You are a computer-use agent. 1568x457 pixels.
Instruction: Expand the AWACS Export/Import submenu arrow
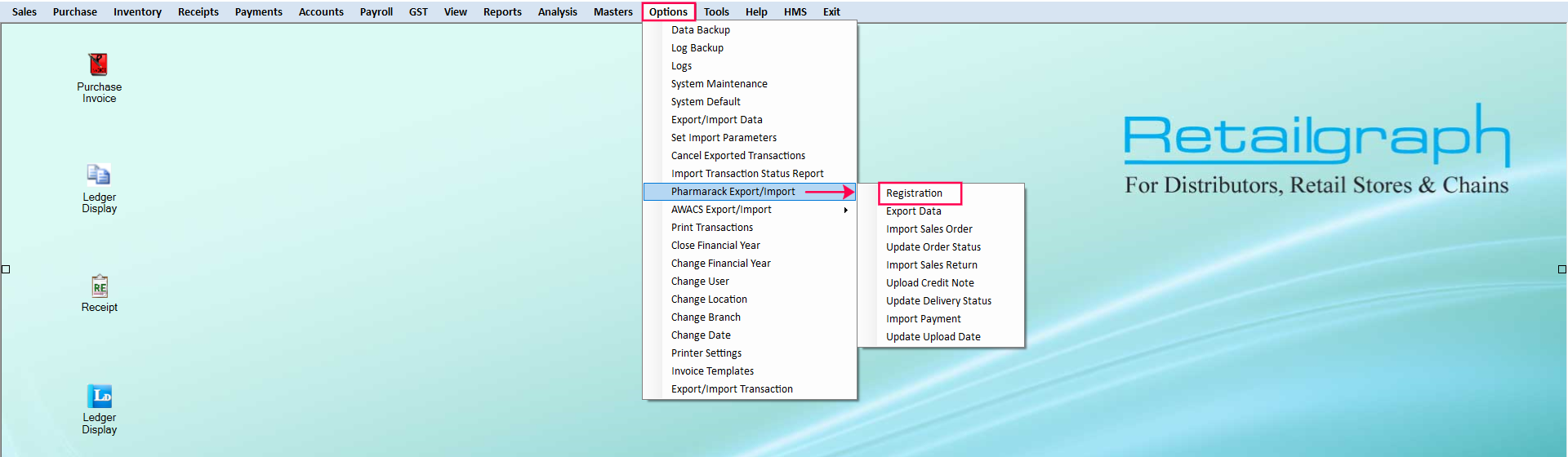coord(845,210)
